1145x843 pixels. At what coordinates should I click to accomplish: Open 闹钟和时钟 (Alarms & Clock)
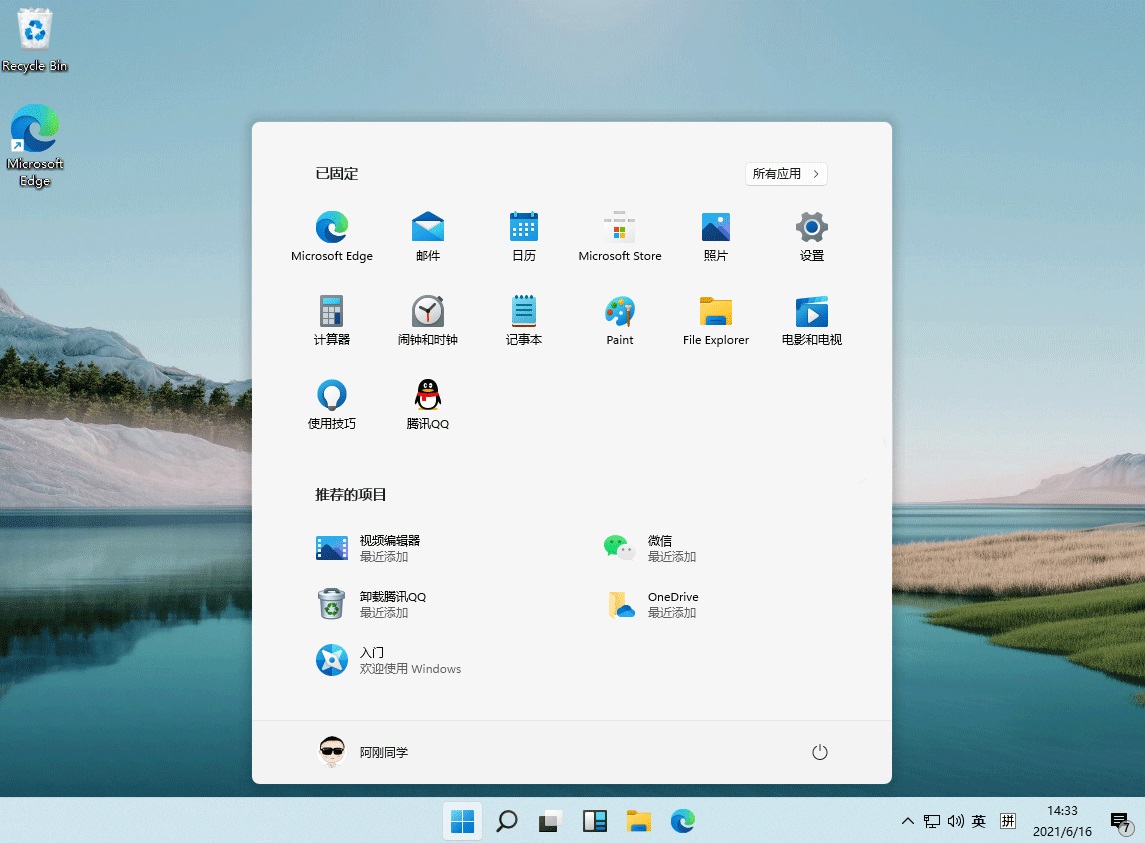[x=427, y=320]
